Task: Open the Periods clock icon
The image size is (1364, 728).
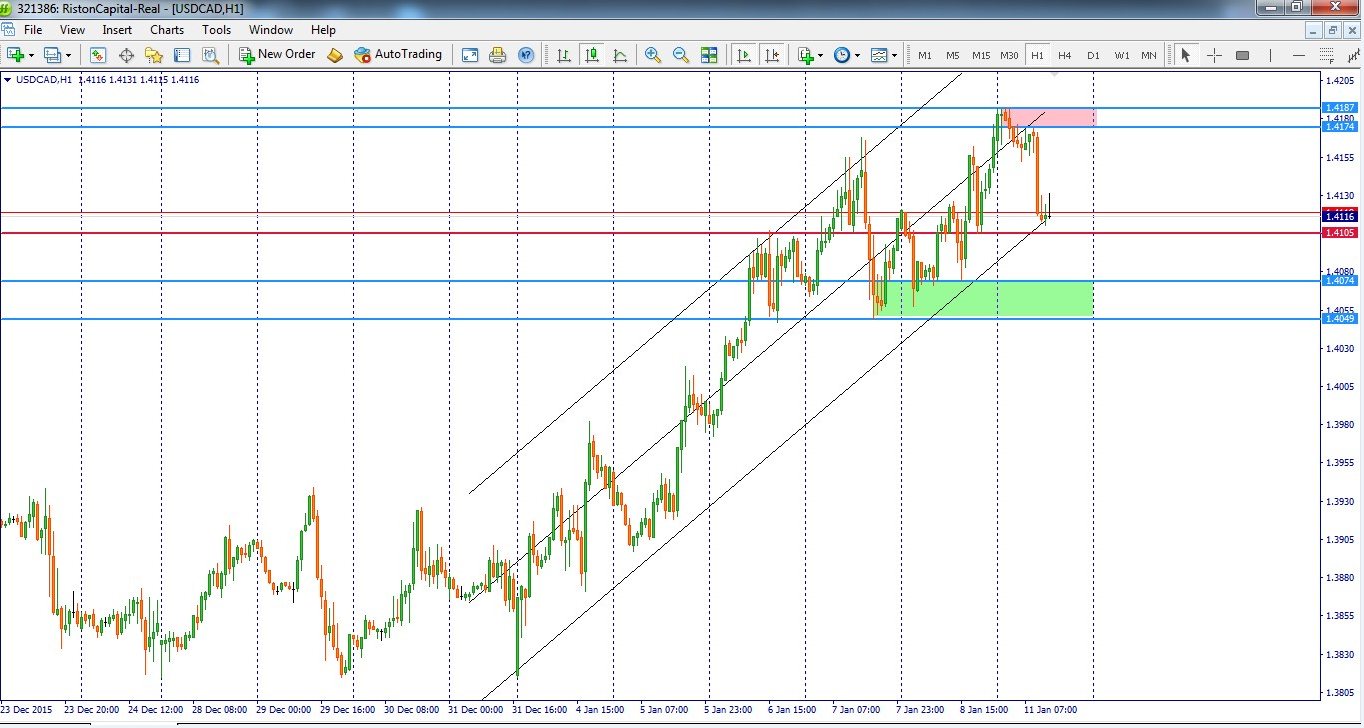Action: click(841, 55)
